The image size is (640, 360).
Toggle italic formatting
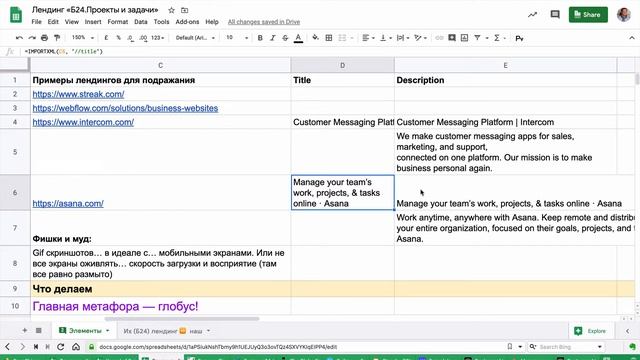tap(273, 38)
